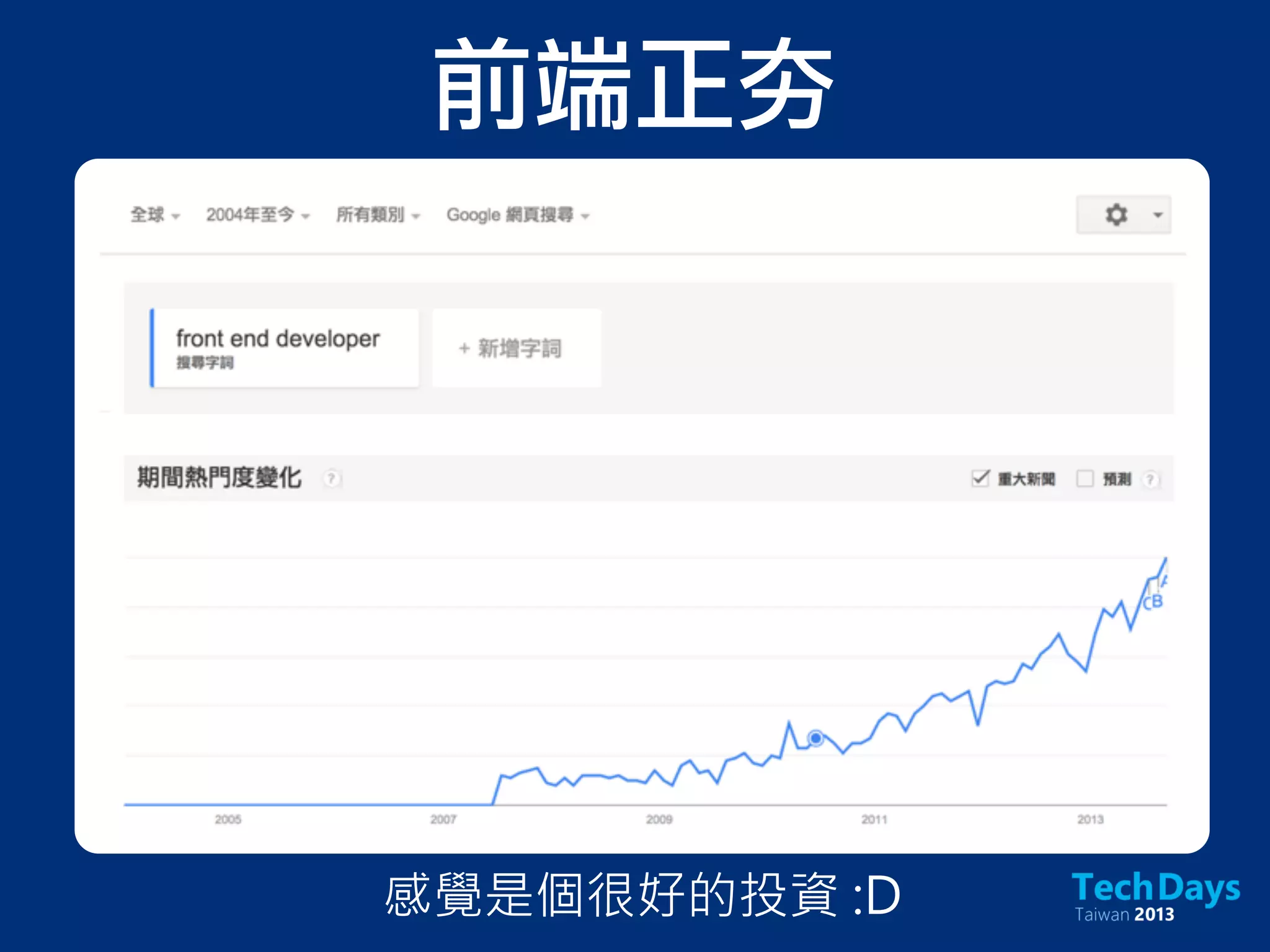Click the 2013 axis label
This screenshot has width=1270, height=952.
point(1090,819)
